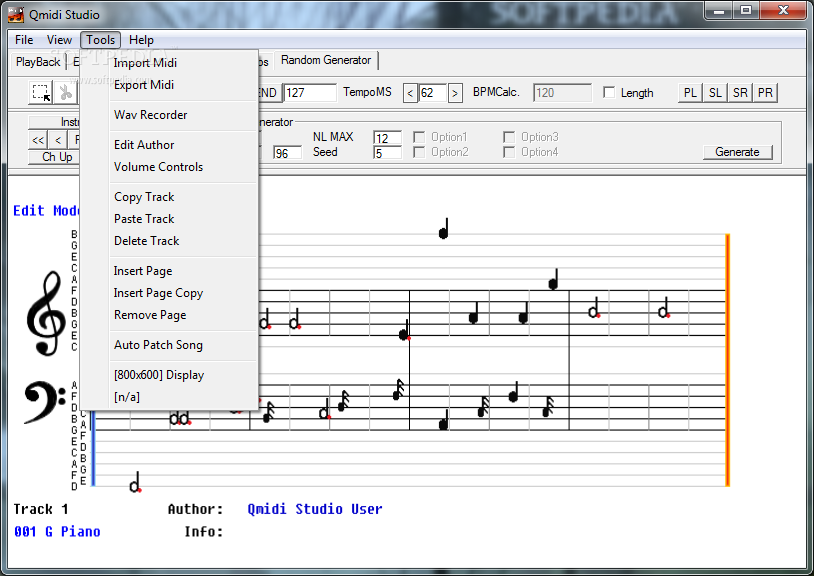Click the PL button

tap(690, 93)
